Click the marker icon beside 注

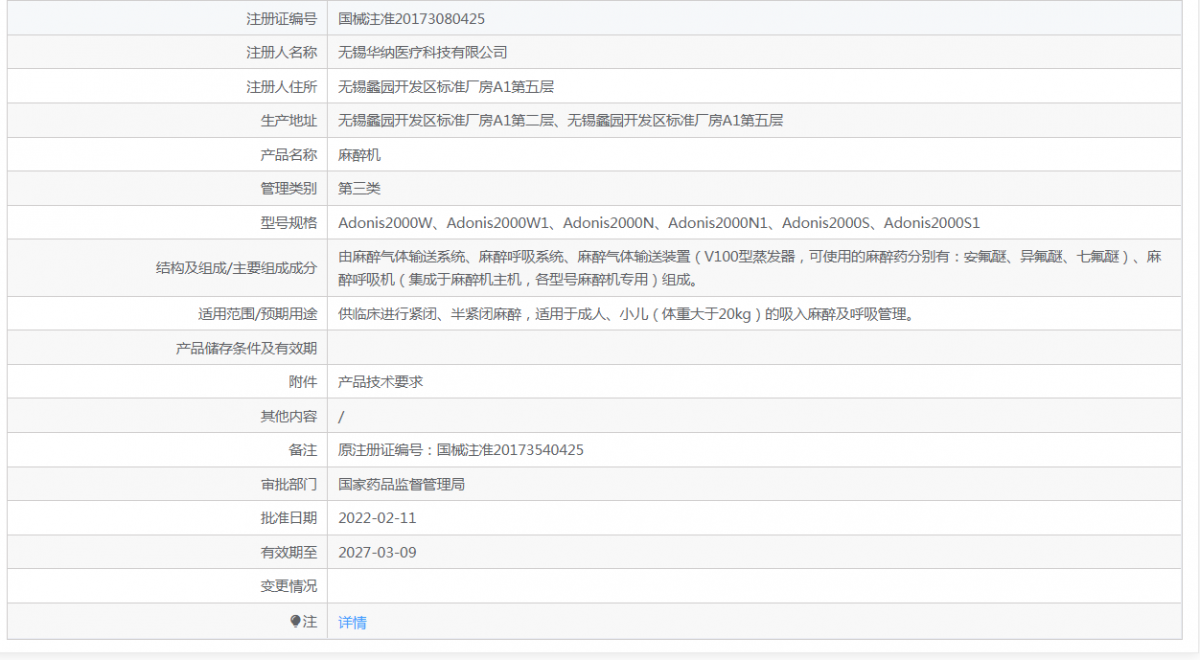296,621
